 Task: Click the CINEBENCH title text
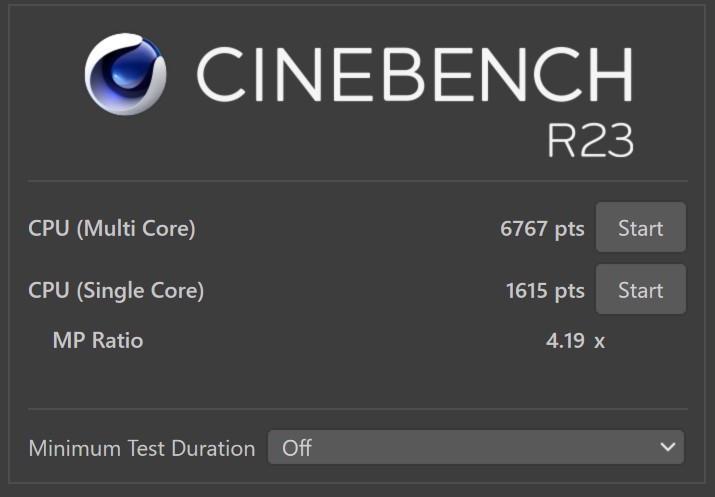click(x=414, y=74)
